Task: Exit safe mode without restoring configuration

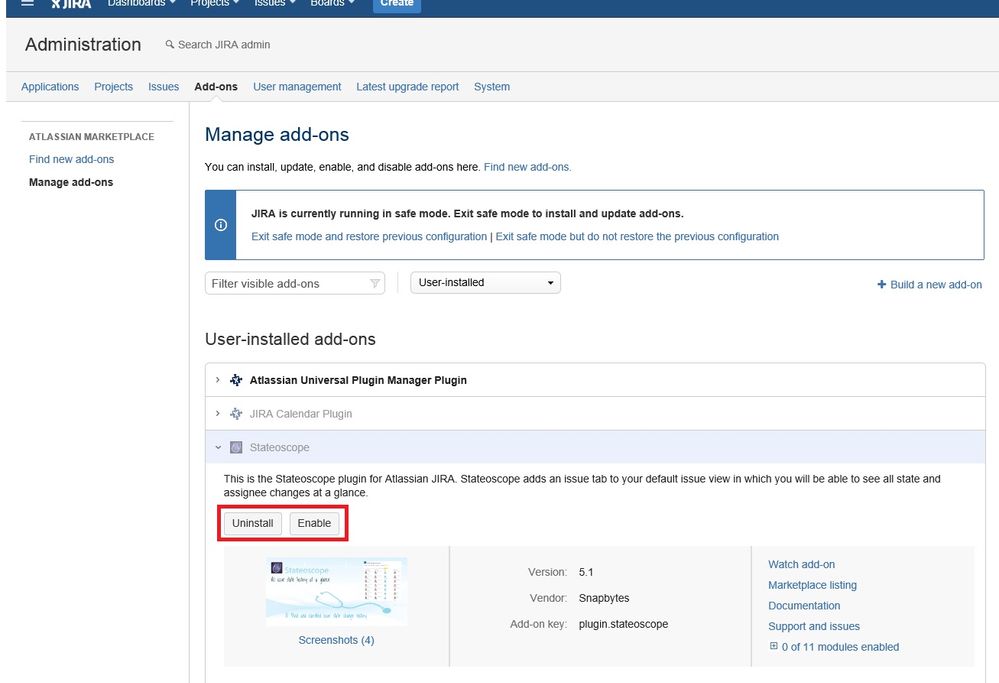Action: (637, 236)
